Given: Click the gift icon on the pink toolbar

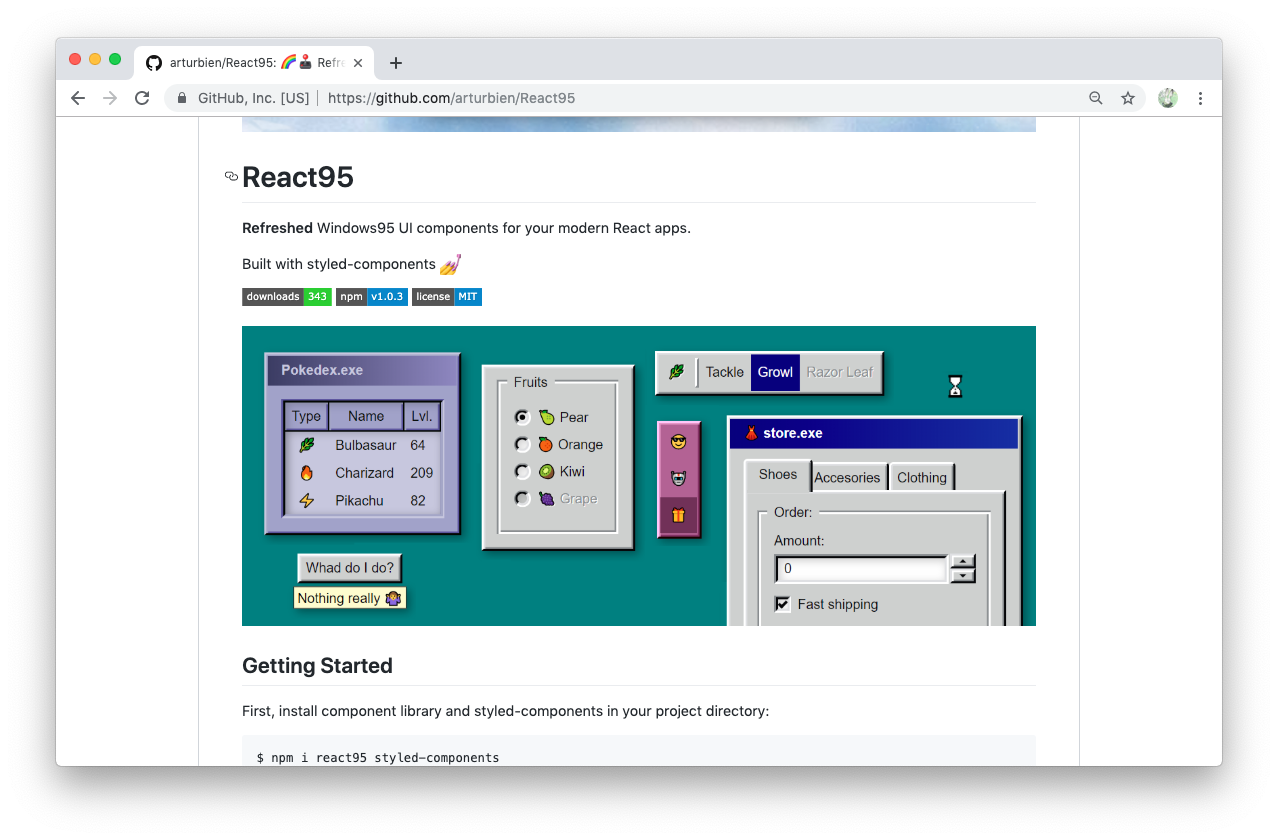Looking at the screenshot, I should pyautogui.click(x=679, y=514).
